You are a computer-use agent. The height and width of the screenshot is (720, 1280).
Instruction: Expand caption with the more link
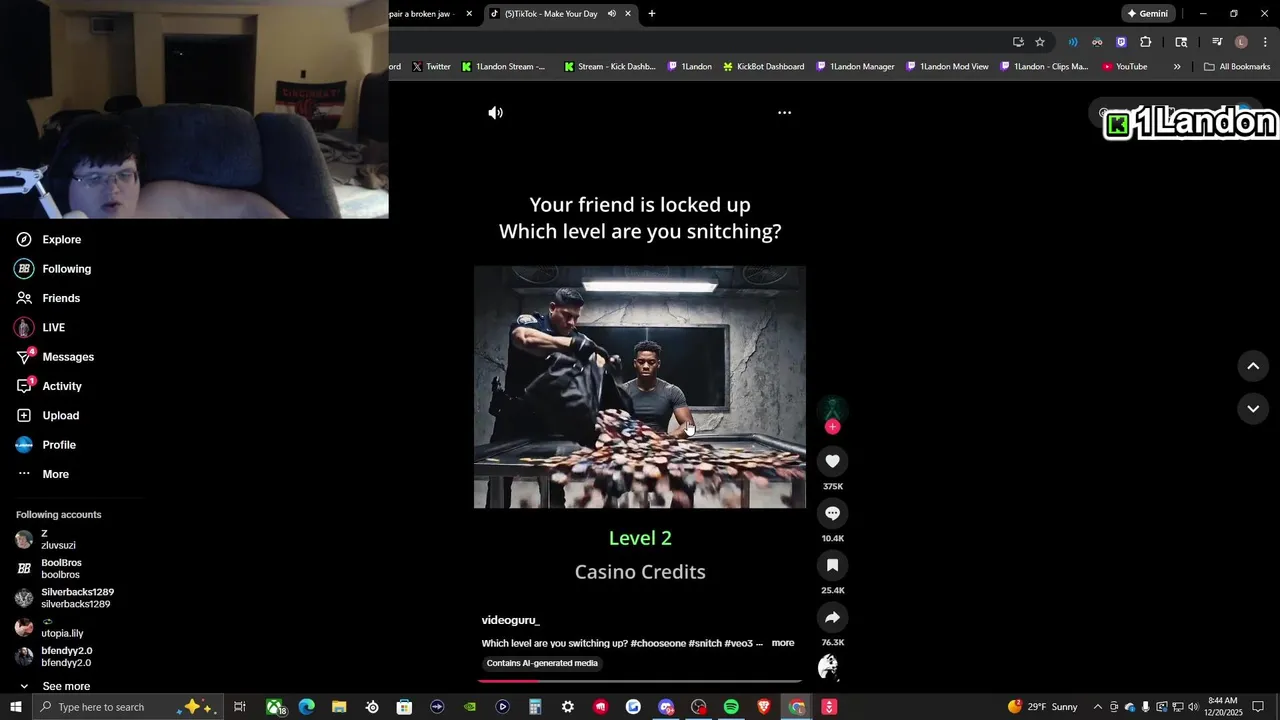783,643
